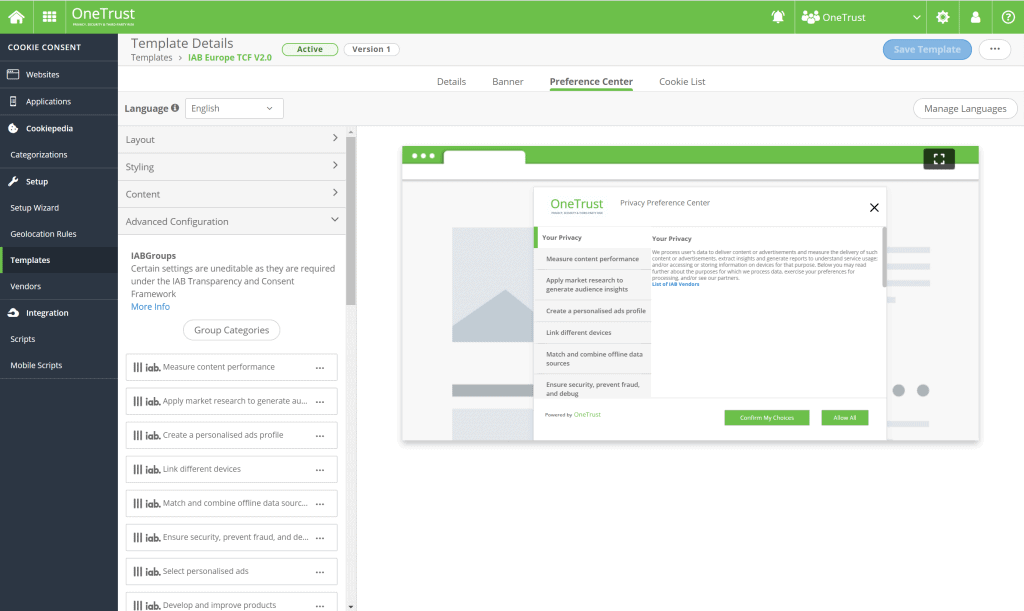Click the left panel vertical scrollbar
This screenshot has width=1024, height=611.
(x=351, y=221)
